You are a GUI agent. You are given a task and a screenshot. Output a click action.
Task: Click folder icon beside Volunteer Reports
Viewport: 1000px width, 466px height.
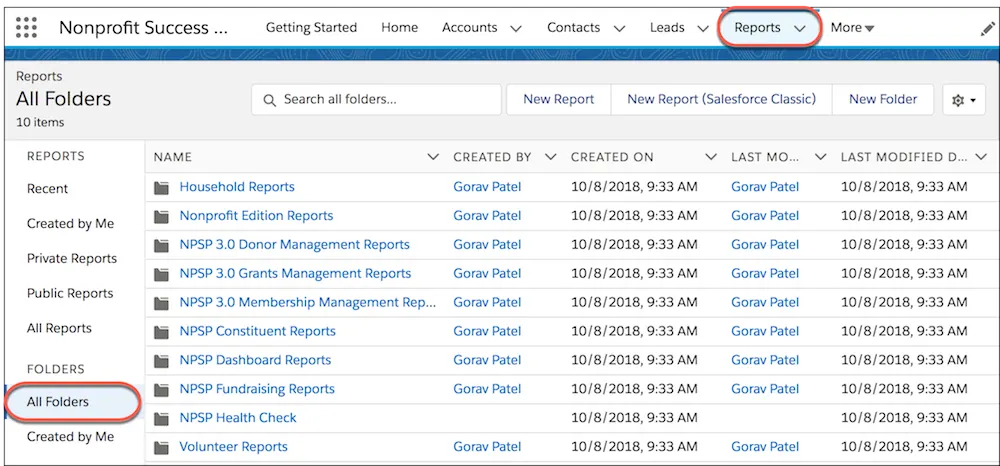click(161, 447)
